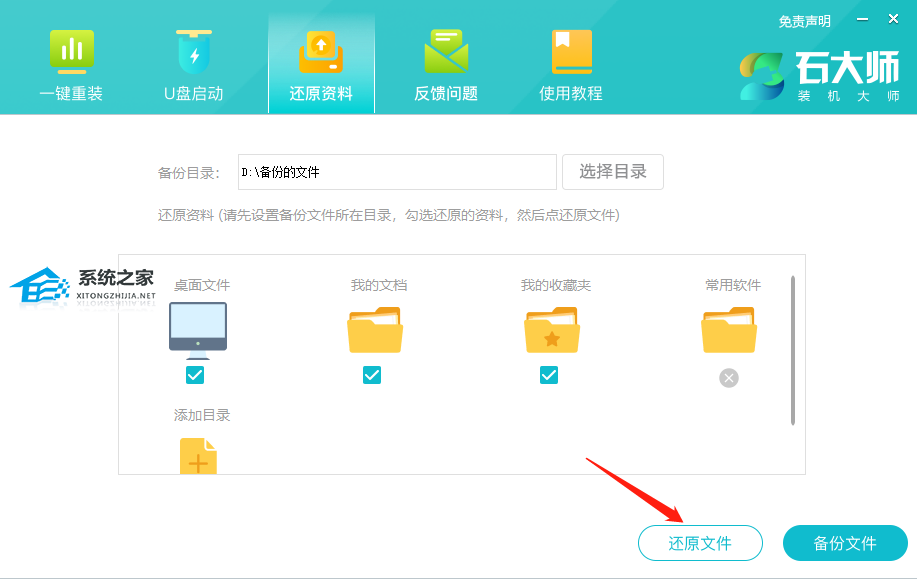Click the 选择目录 button

pos(613,172)
